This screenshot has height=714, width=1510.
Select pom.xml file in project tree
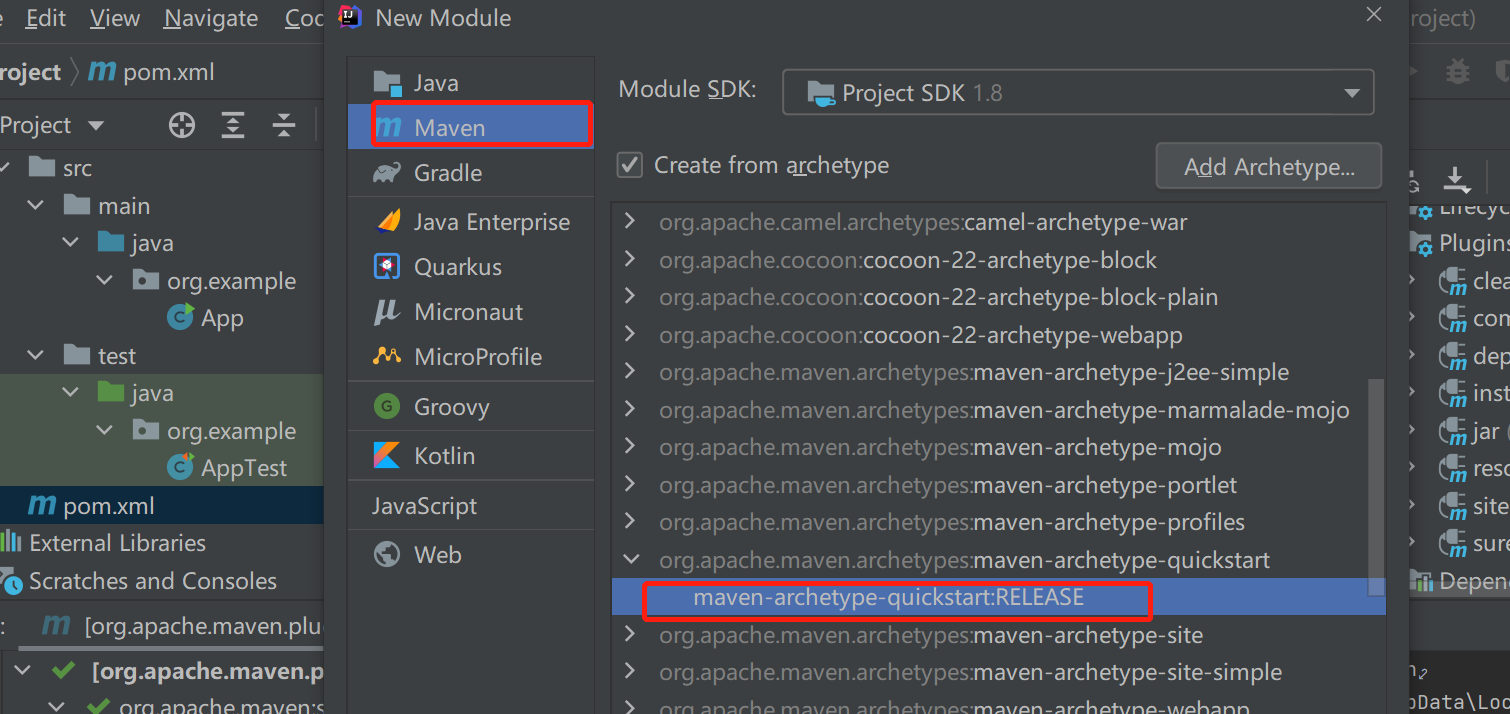[x=109, y=506]
